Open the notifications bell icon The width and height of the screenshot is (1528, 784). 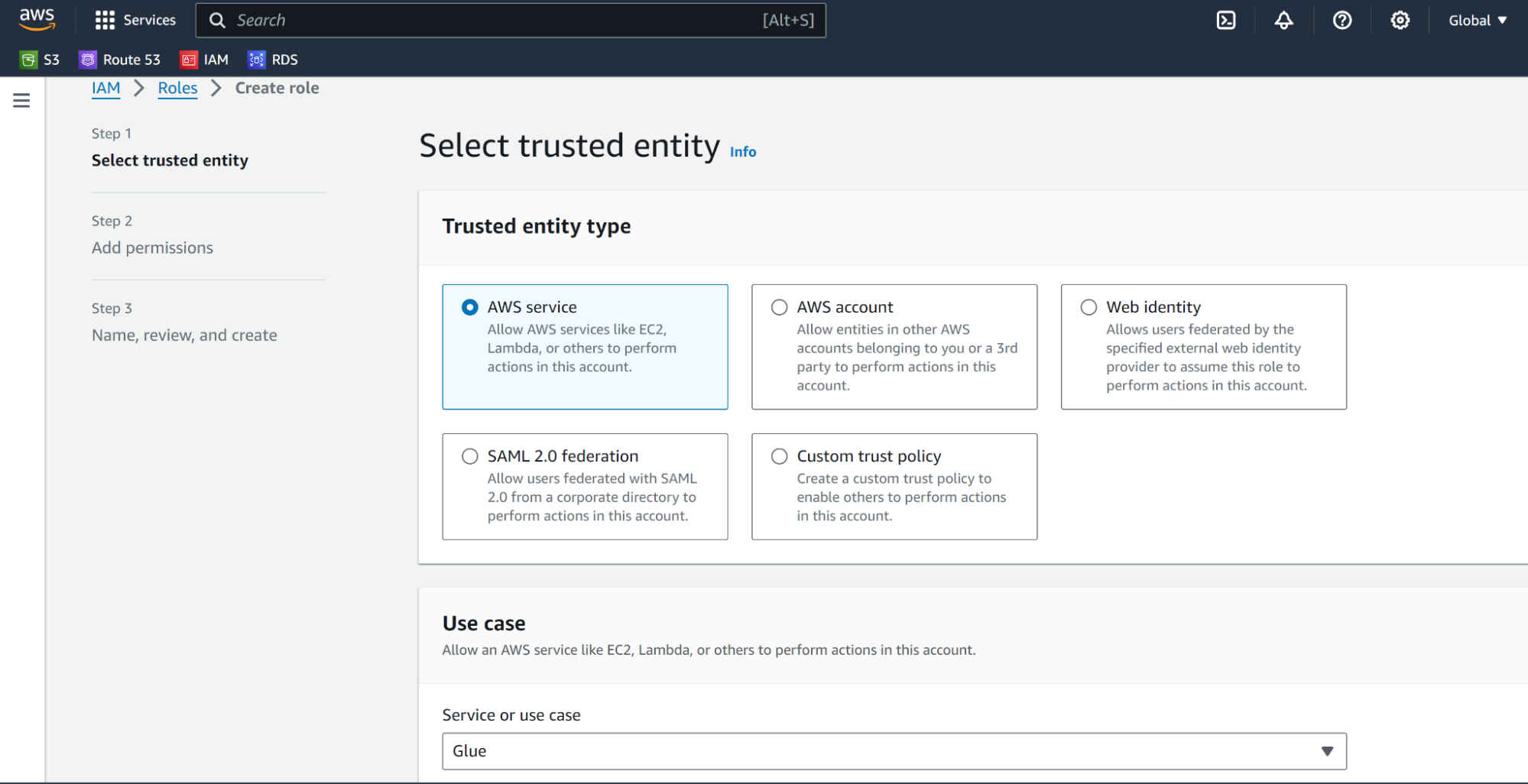click(1284, 21)
